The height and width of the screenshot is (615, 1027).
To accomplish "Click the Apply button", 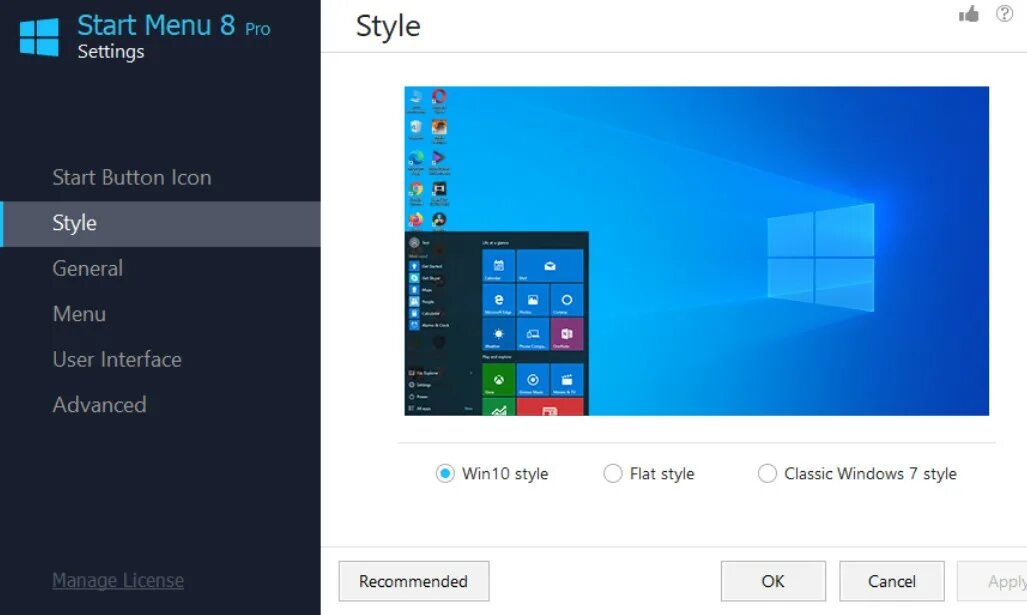I will click(992, 581).
